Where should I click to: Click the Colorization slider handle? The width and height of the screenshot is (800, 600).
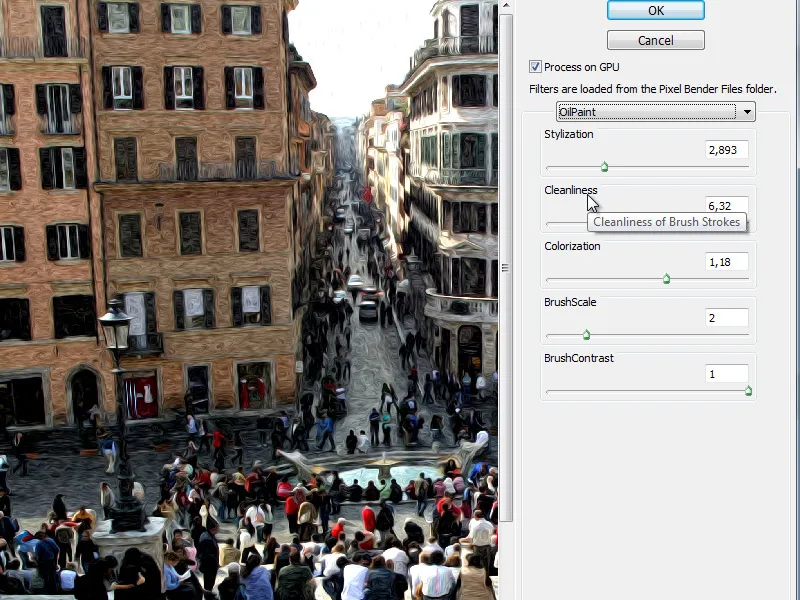(x=665, y=279)
